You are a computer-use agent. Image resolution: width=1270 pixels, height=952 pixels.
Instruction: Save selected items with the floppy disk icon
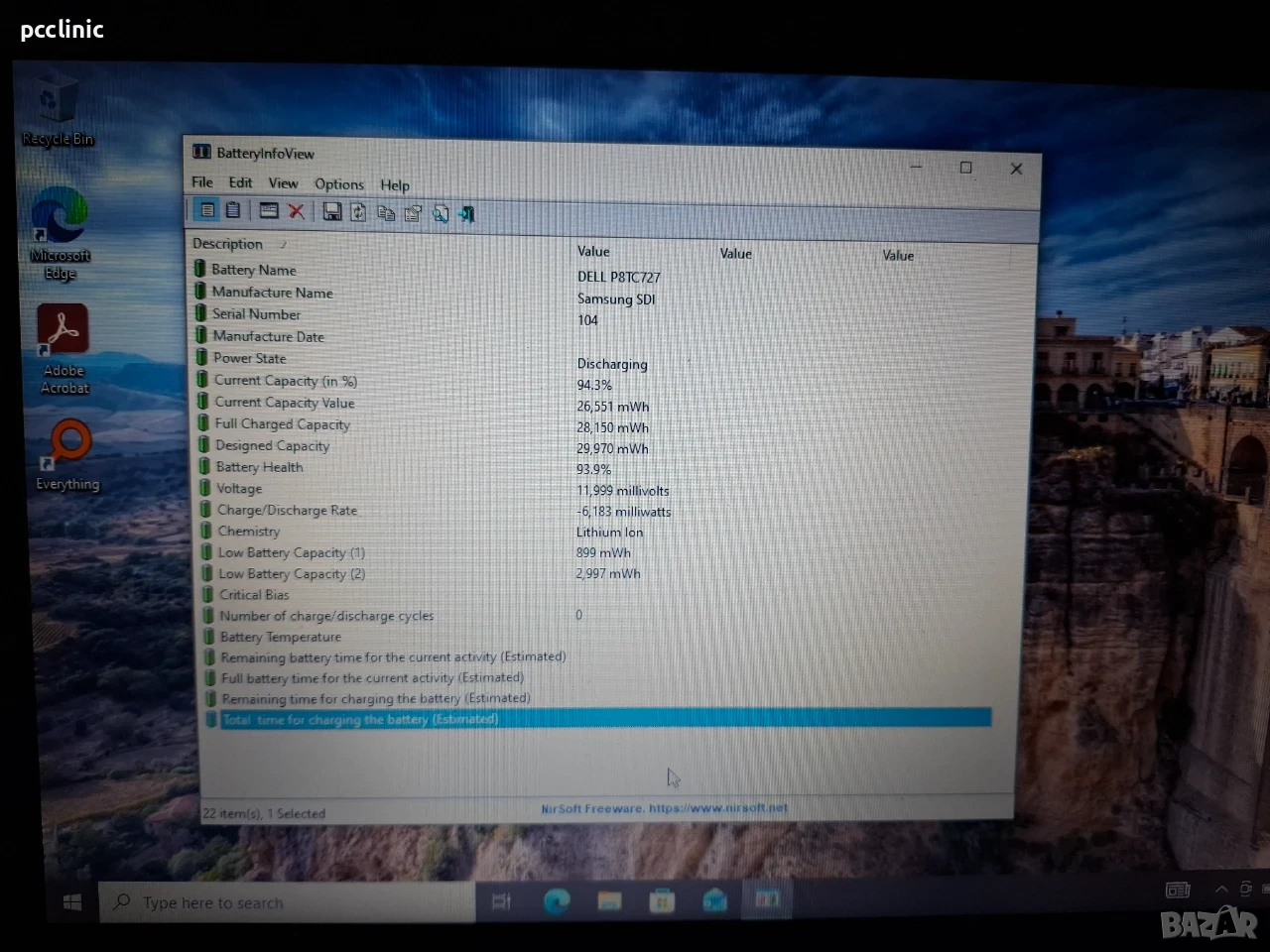pos(332,212)
